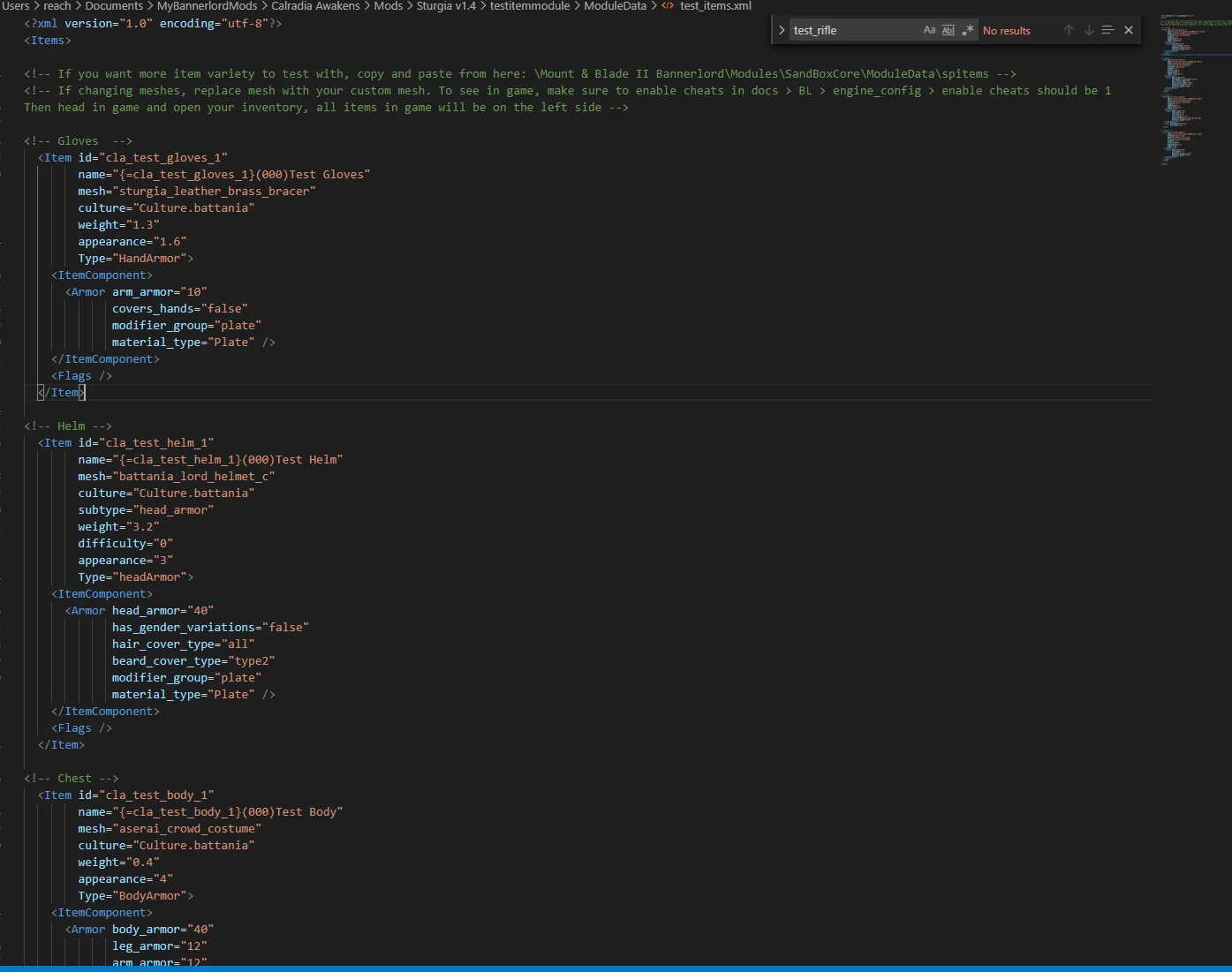The height and width of the screenshot is (972, 1232).
Task: Toggle find in selection icon
Action: coord(1108,30)
